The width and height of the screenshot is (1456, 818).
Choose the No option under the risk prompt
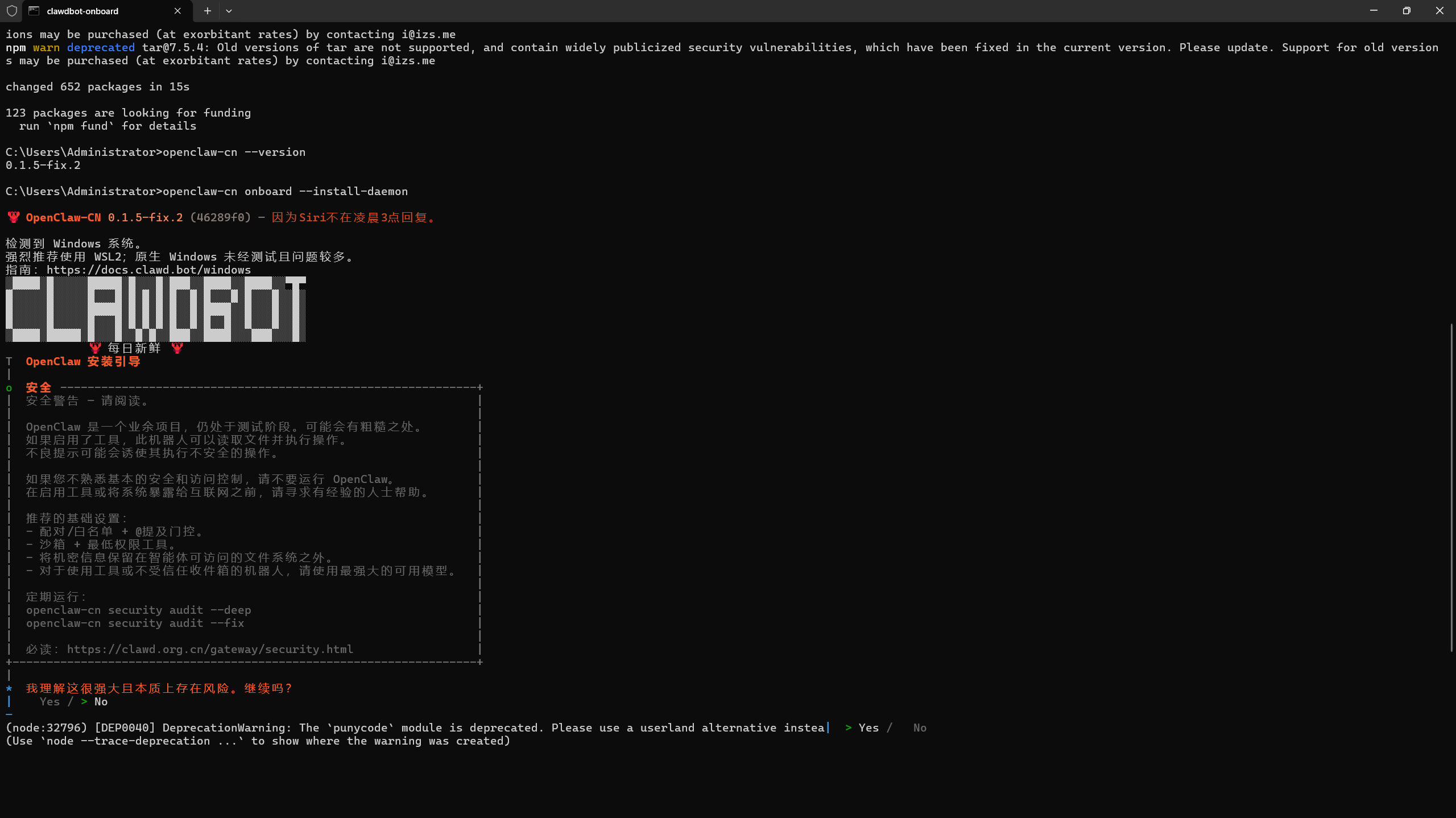(101, 701)
